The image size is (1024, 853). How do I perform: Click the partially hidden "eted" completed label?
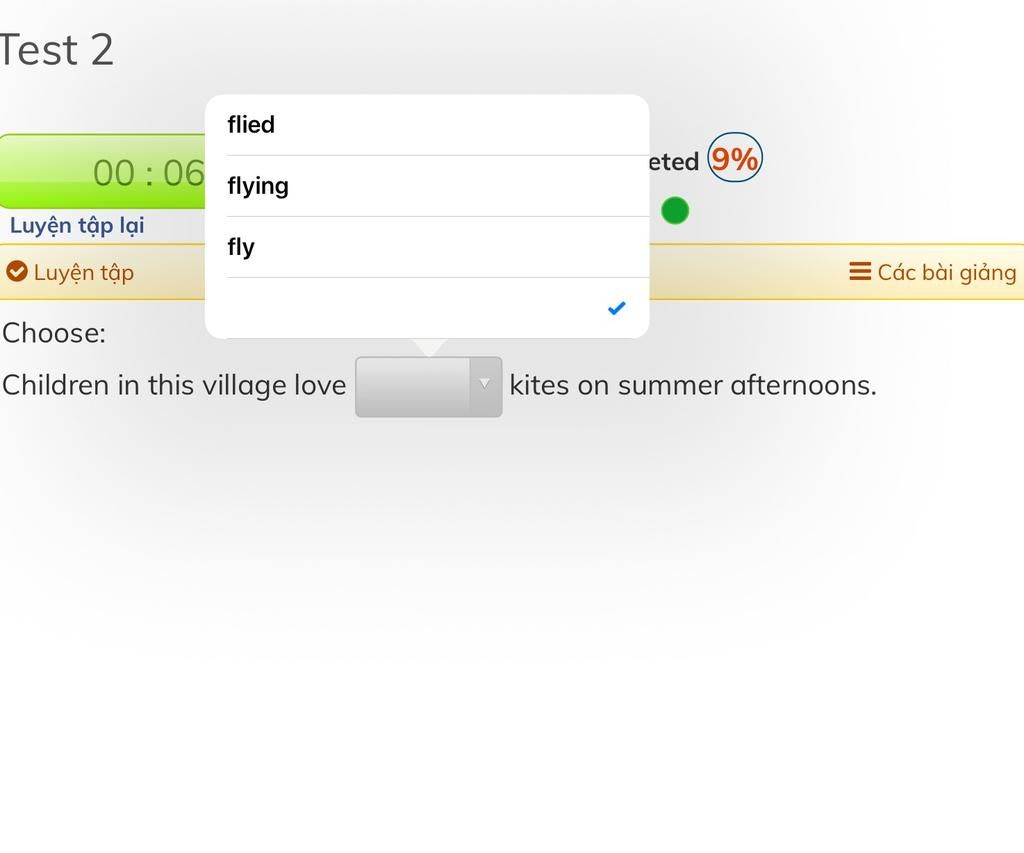coord(673,162)
